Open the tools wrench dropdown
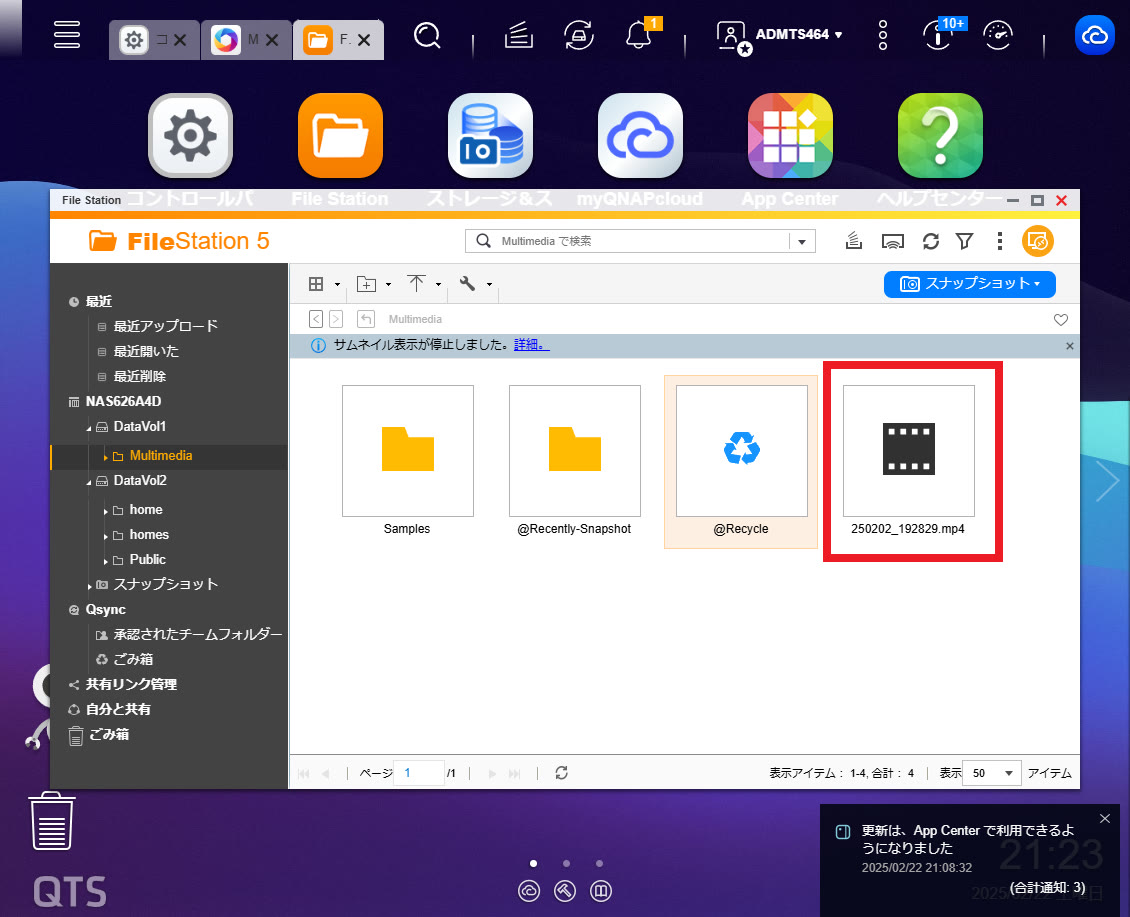This screenshot has width=1130, height=917. (x=475, y=284)
